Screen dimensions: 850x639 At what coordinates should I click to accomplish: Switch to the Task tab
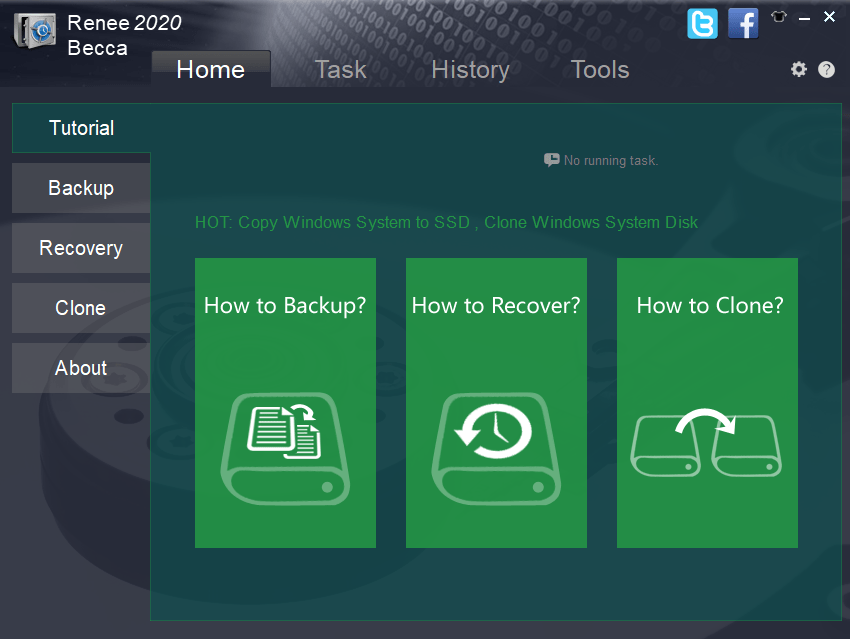(x=340, y=69)
